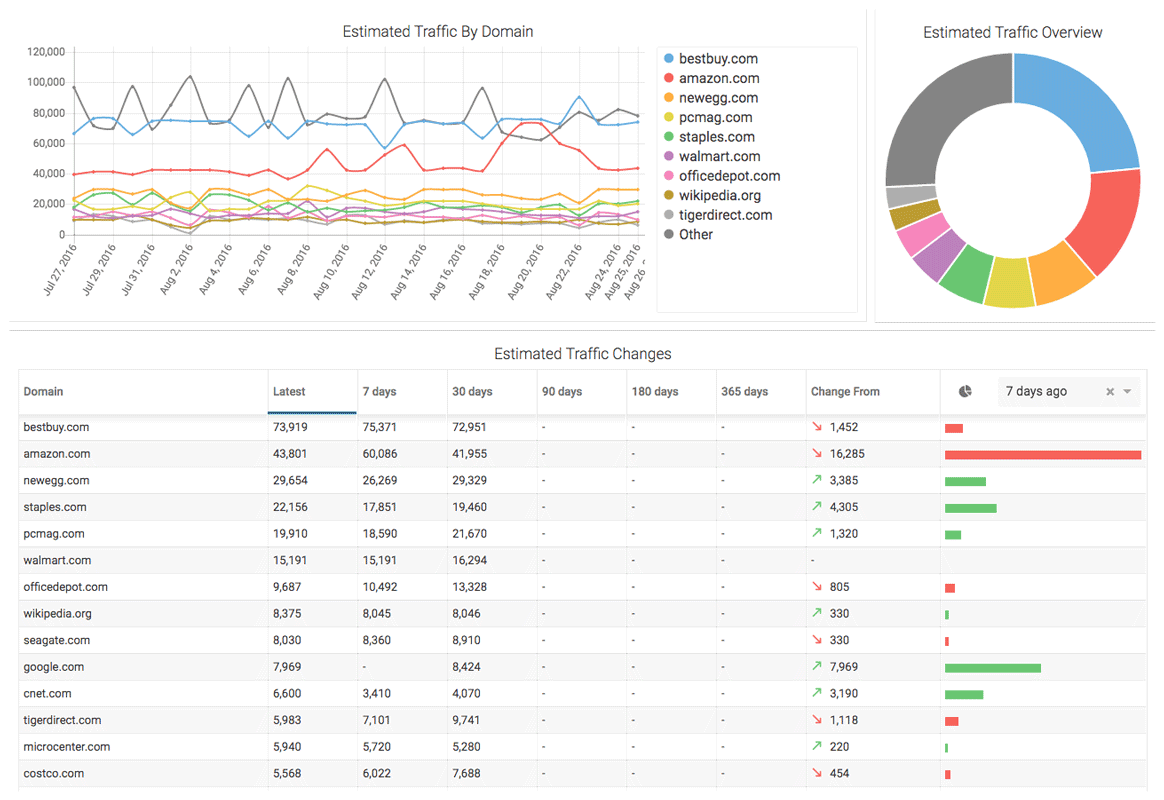Click the up arrow in cnet.com row

pos(817,694)
